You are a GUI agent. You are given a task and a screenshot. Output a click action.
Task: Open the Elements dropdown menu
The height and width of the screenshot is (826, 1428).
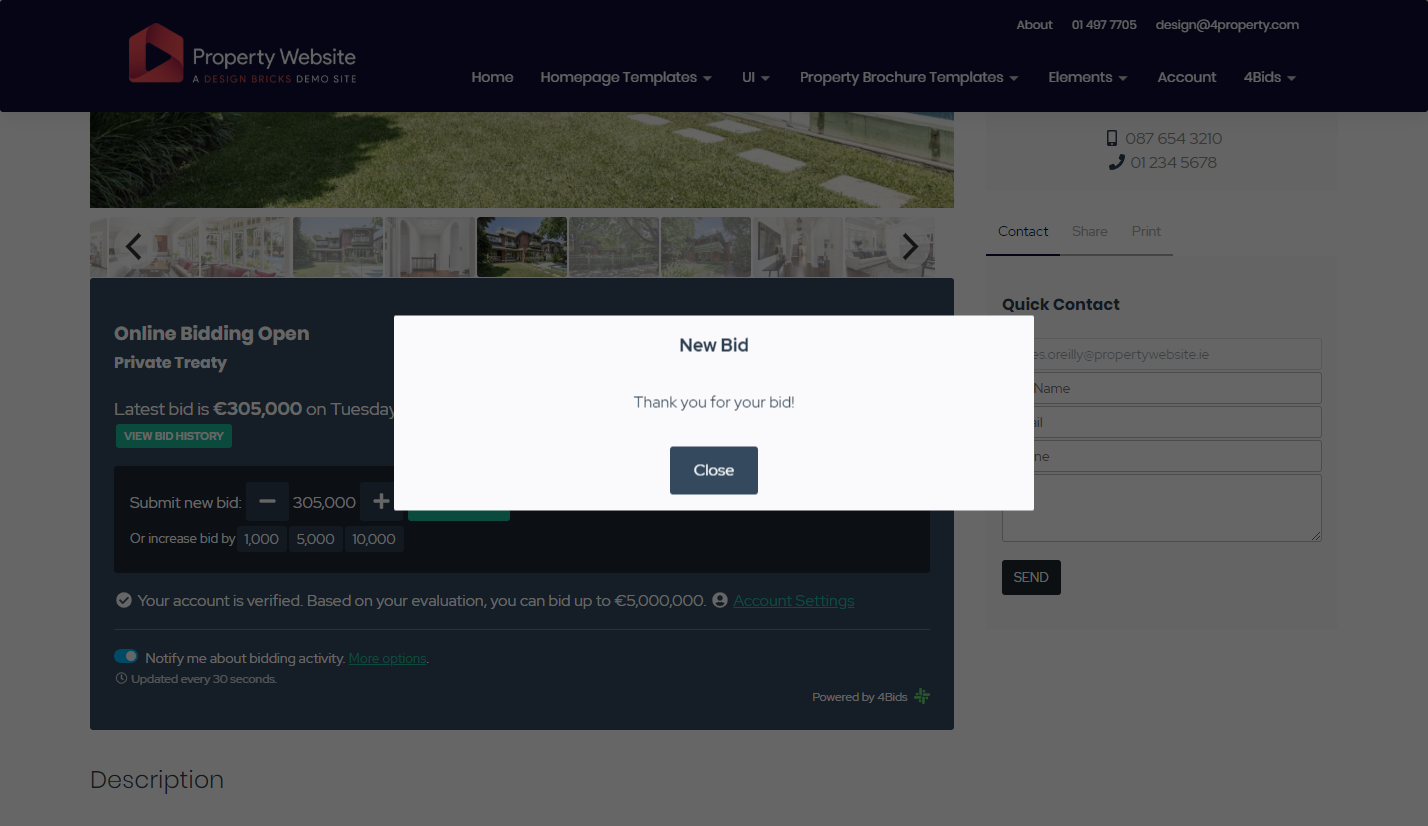coord(1087,78)
